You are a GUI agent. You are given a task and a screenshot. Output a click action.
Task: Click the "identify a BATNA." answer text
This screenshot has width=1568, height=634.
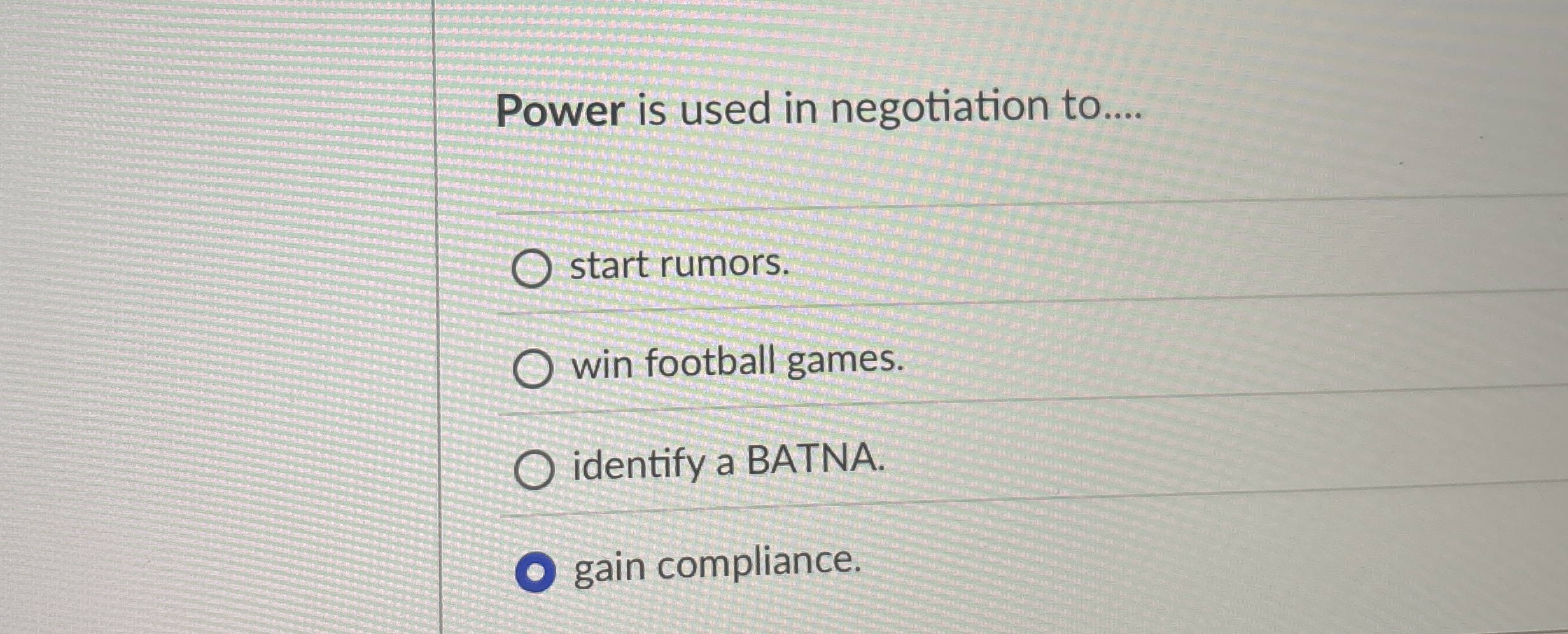pyautogui.click(x=729, y=465)
